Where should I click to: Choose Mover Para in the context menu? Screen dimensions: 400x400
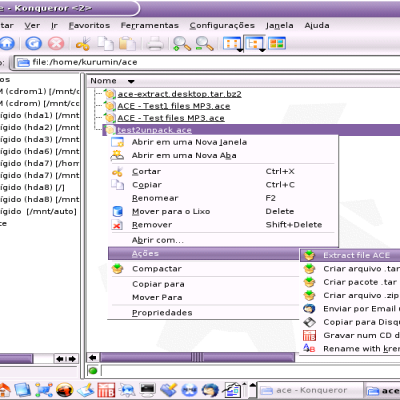204,298
